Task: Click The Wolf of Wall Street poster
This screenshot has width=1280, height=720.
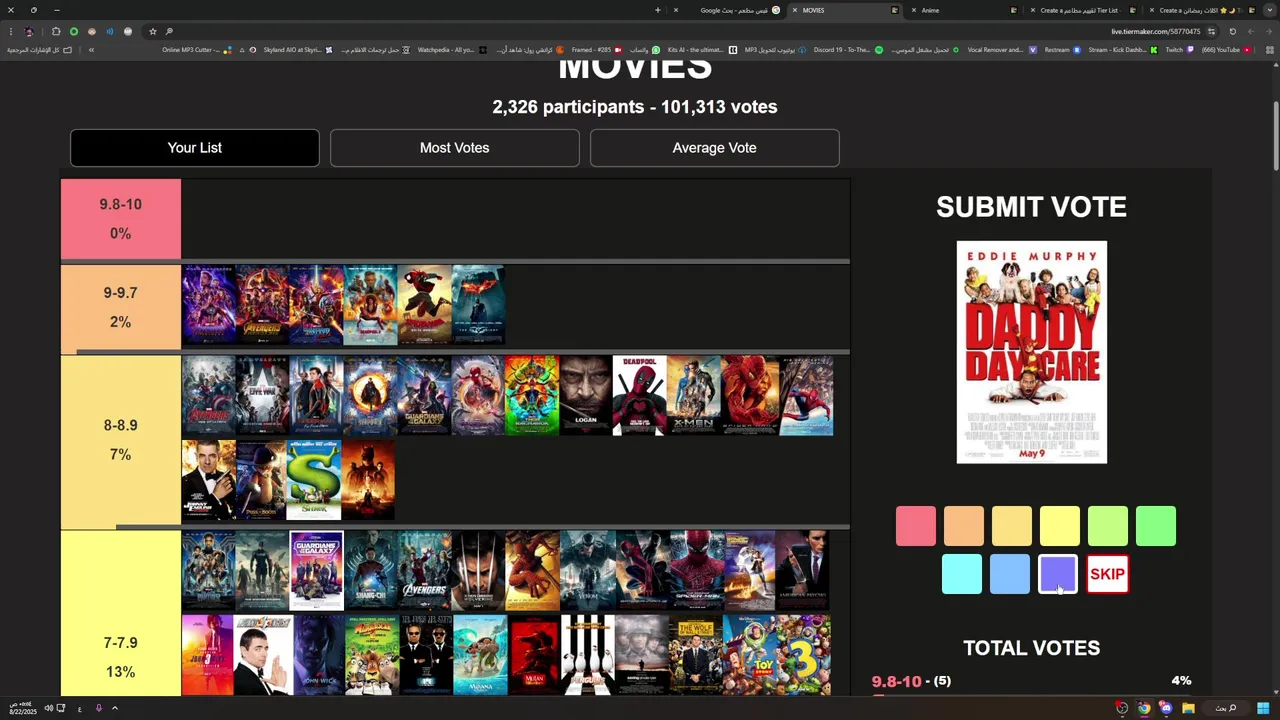Action: (x=695, y=655)
